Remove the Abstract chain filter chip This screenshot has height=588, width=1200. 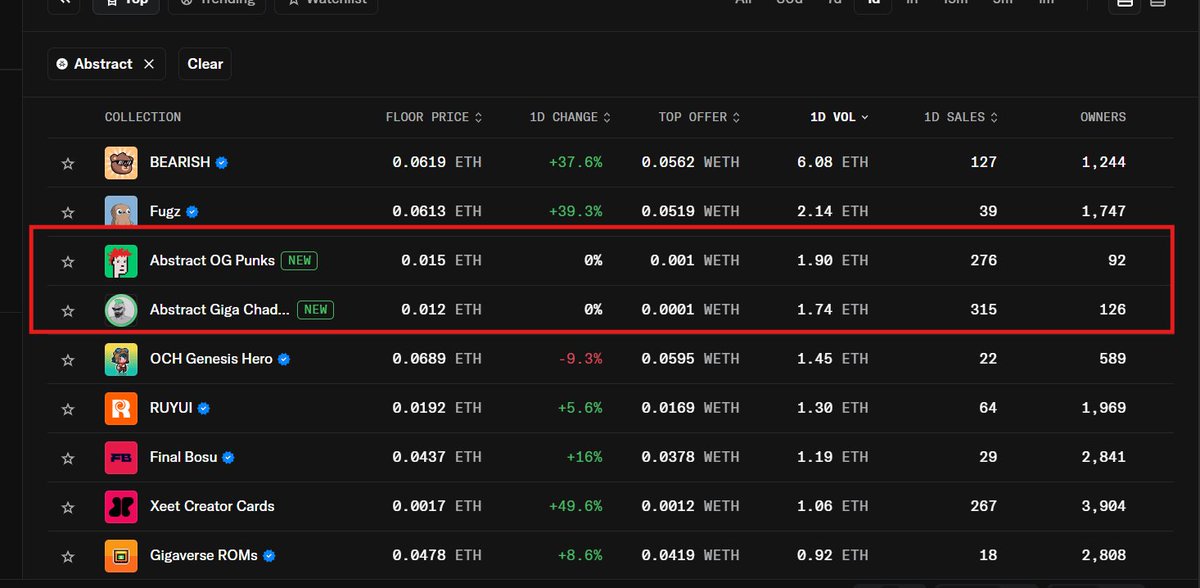click(149, 64)
